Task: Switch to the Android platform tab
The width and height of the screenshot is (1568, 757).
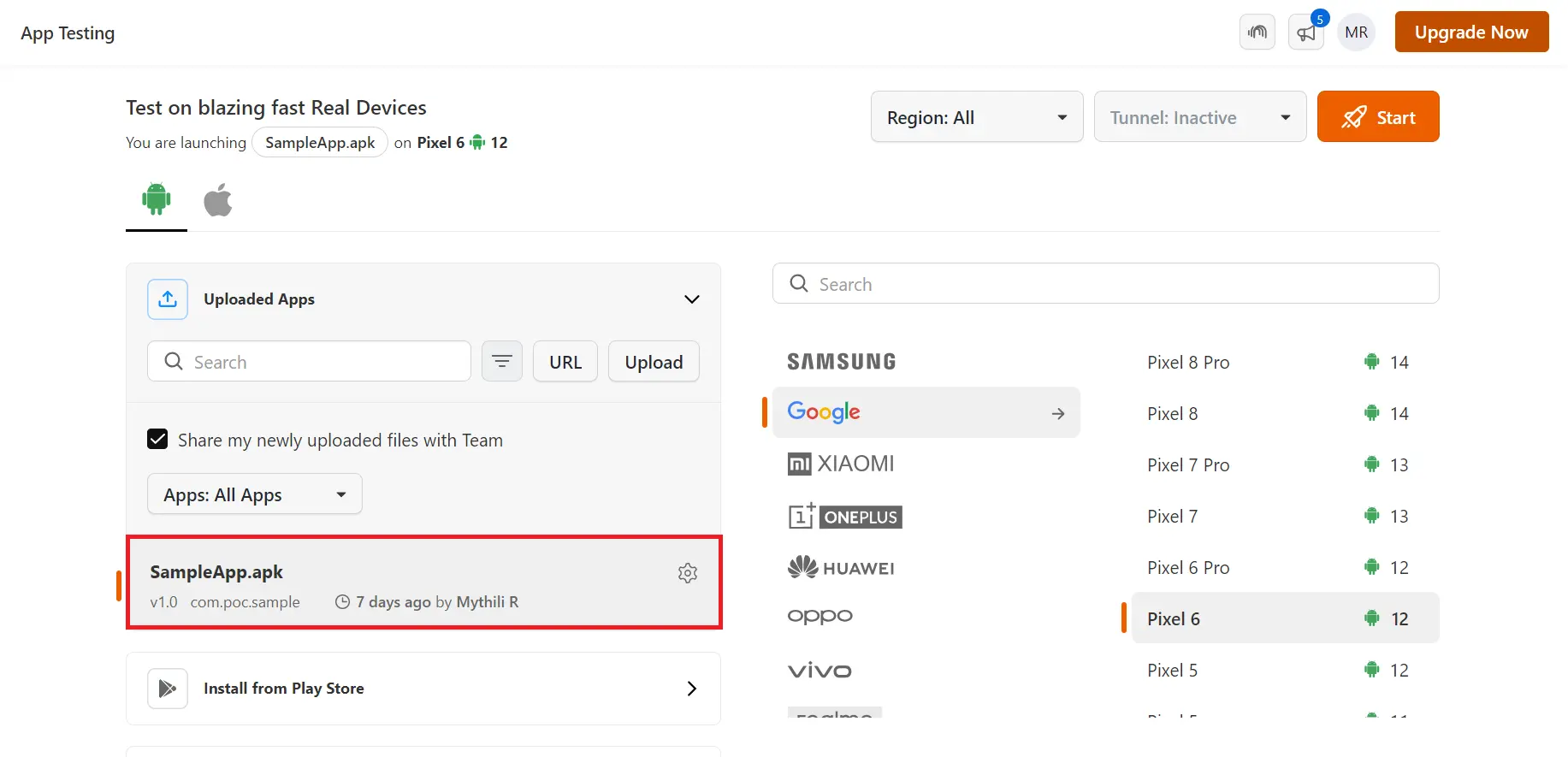Action: point(157,200)
